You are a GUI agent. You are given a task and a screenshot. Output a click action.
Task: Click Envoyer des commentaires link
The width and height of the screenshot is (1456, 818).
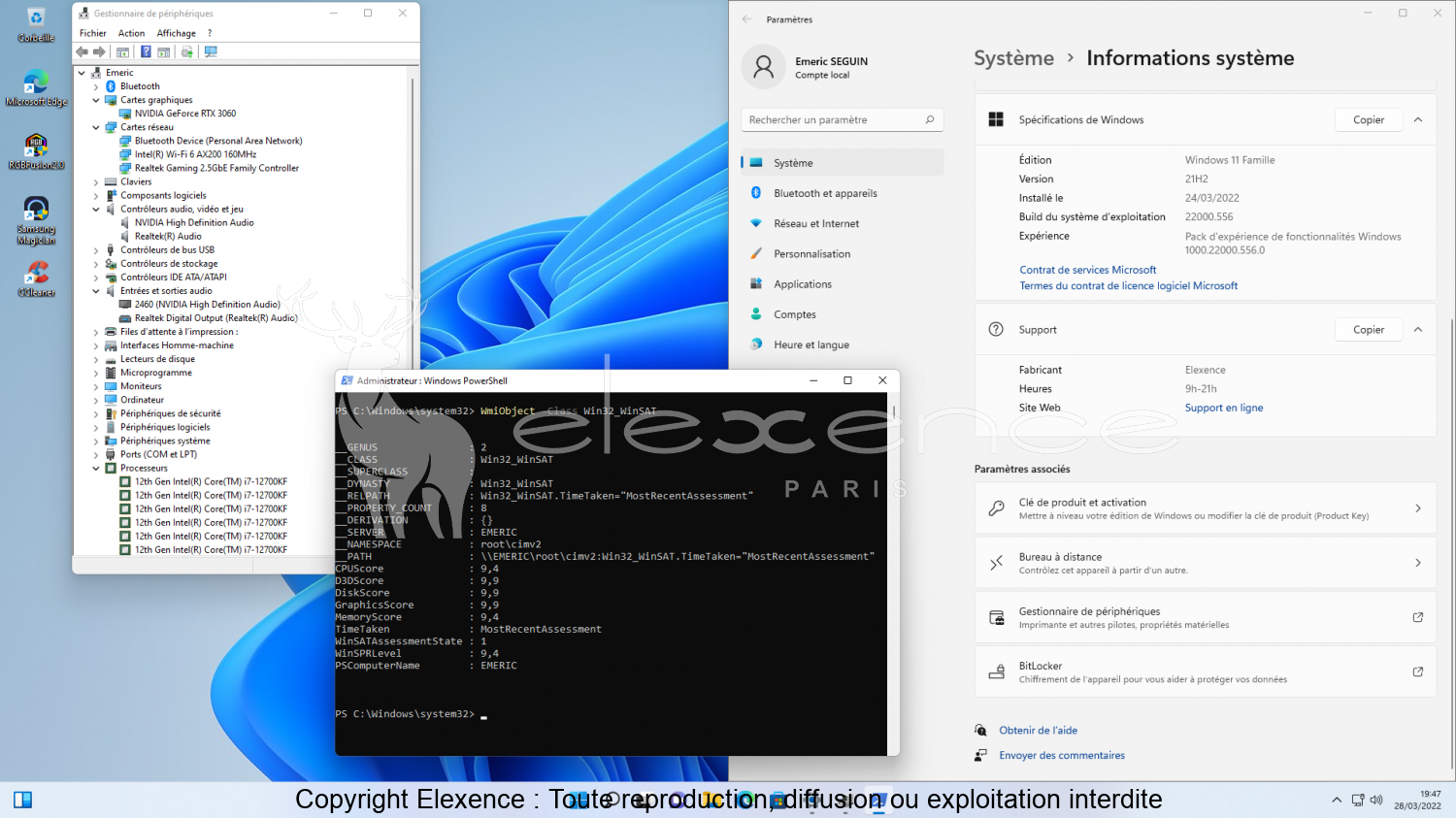(x=1062, y=755)
